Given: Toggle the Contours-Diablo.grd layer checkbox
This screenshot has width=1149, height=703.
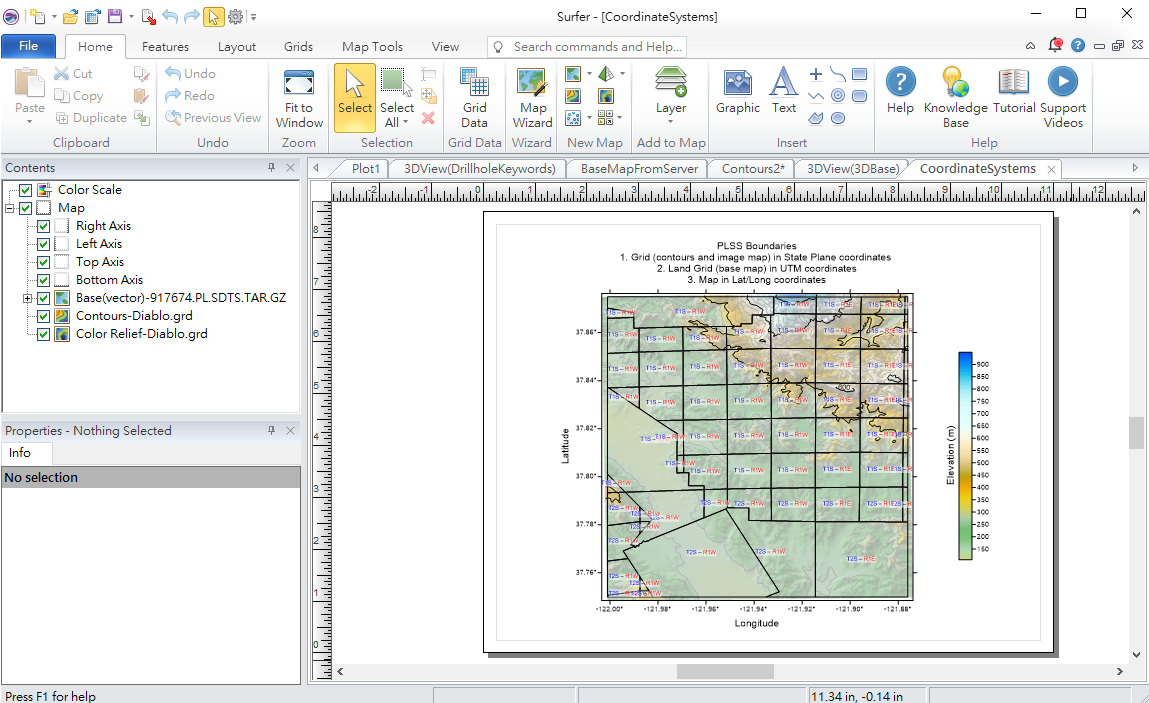Looking at the screenshot, I should [x=44, y=316].
